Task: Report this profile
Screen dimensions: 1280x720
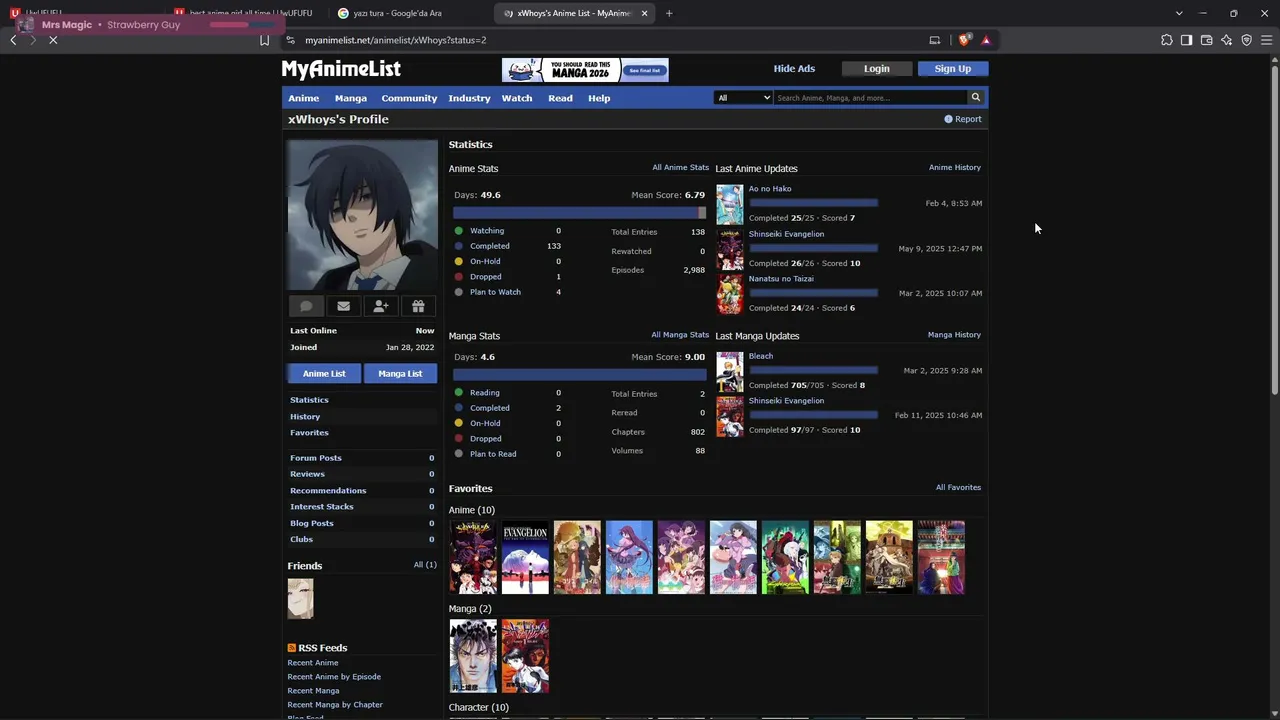Action: click(x=963, y=119)
